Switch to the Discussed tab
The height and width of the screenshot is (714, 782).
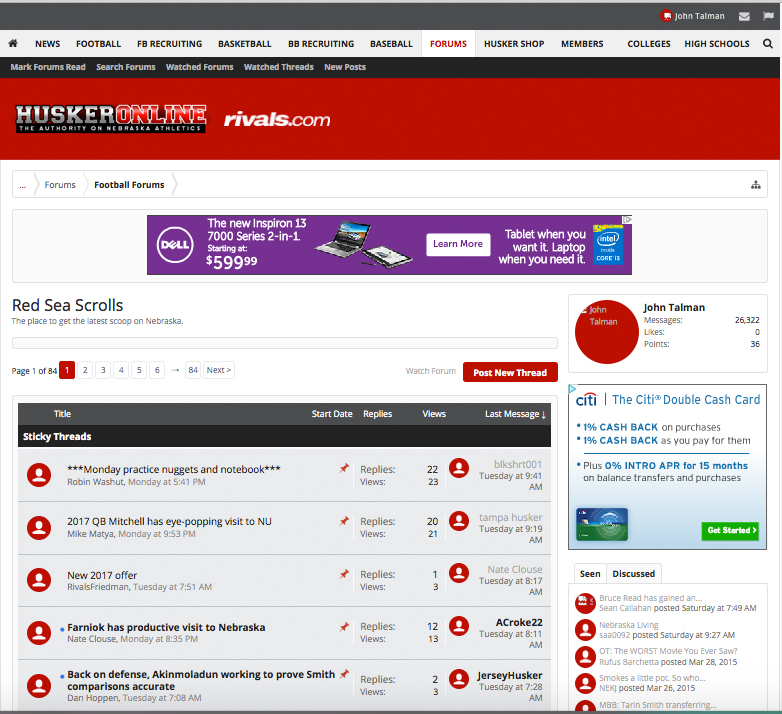click(633, 574)
